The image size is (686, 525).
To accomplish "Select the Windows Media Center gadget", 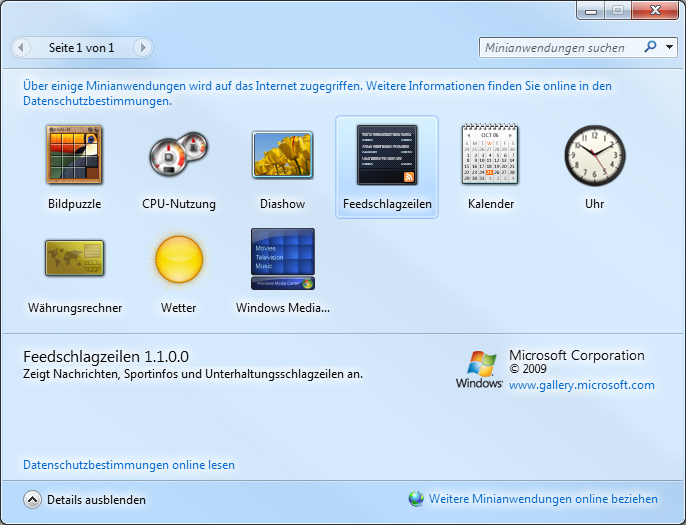I will [283, 259].
